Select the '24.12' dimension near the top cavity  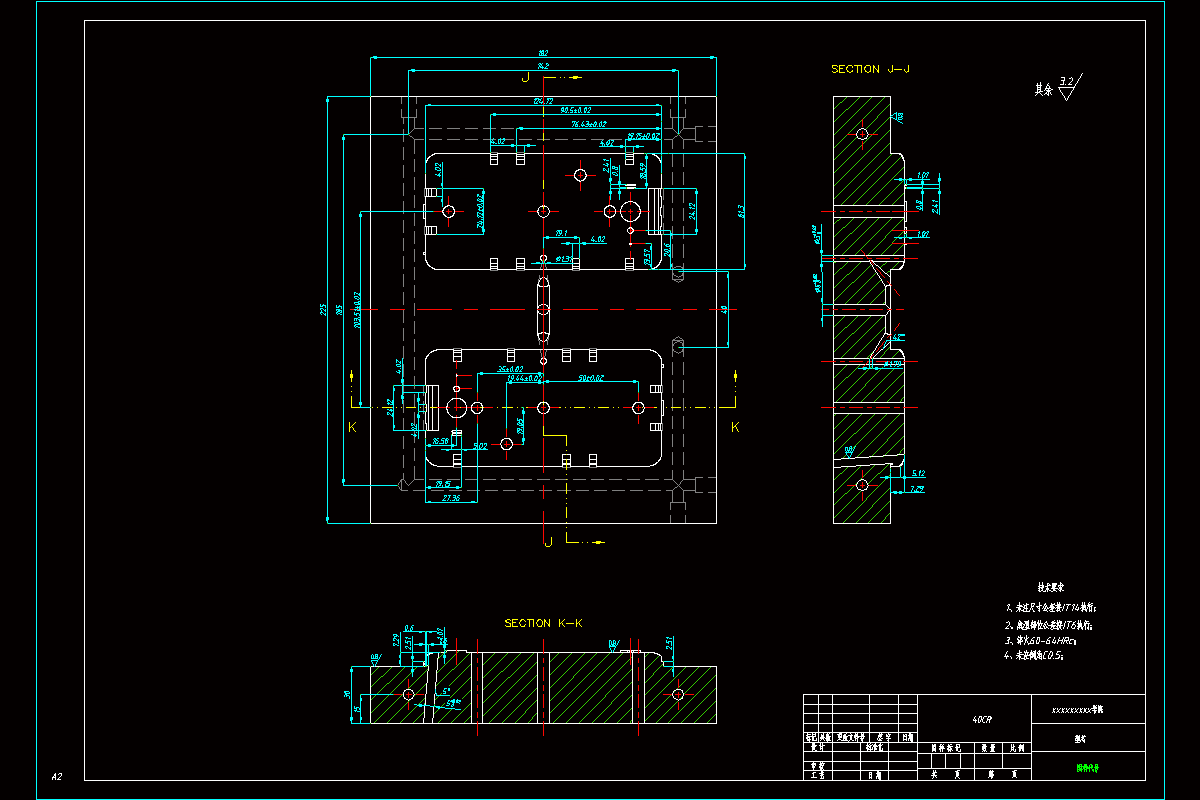(x=694, y=212)
